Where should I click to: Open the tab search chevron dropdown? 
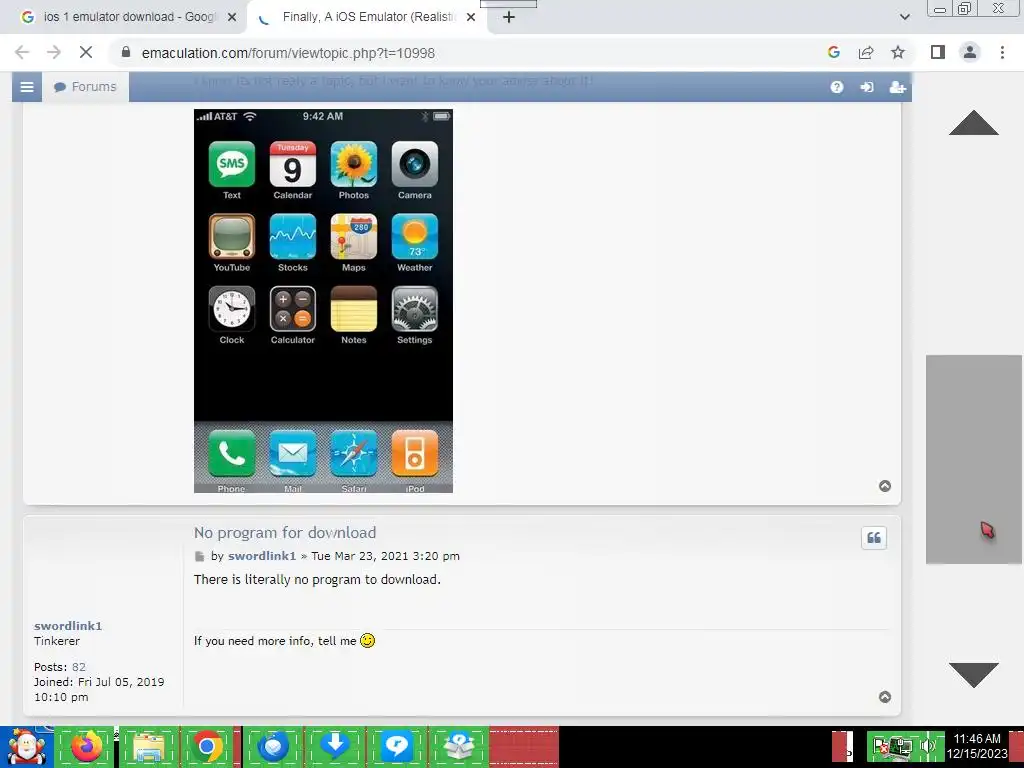point(904,17)
